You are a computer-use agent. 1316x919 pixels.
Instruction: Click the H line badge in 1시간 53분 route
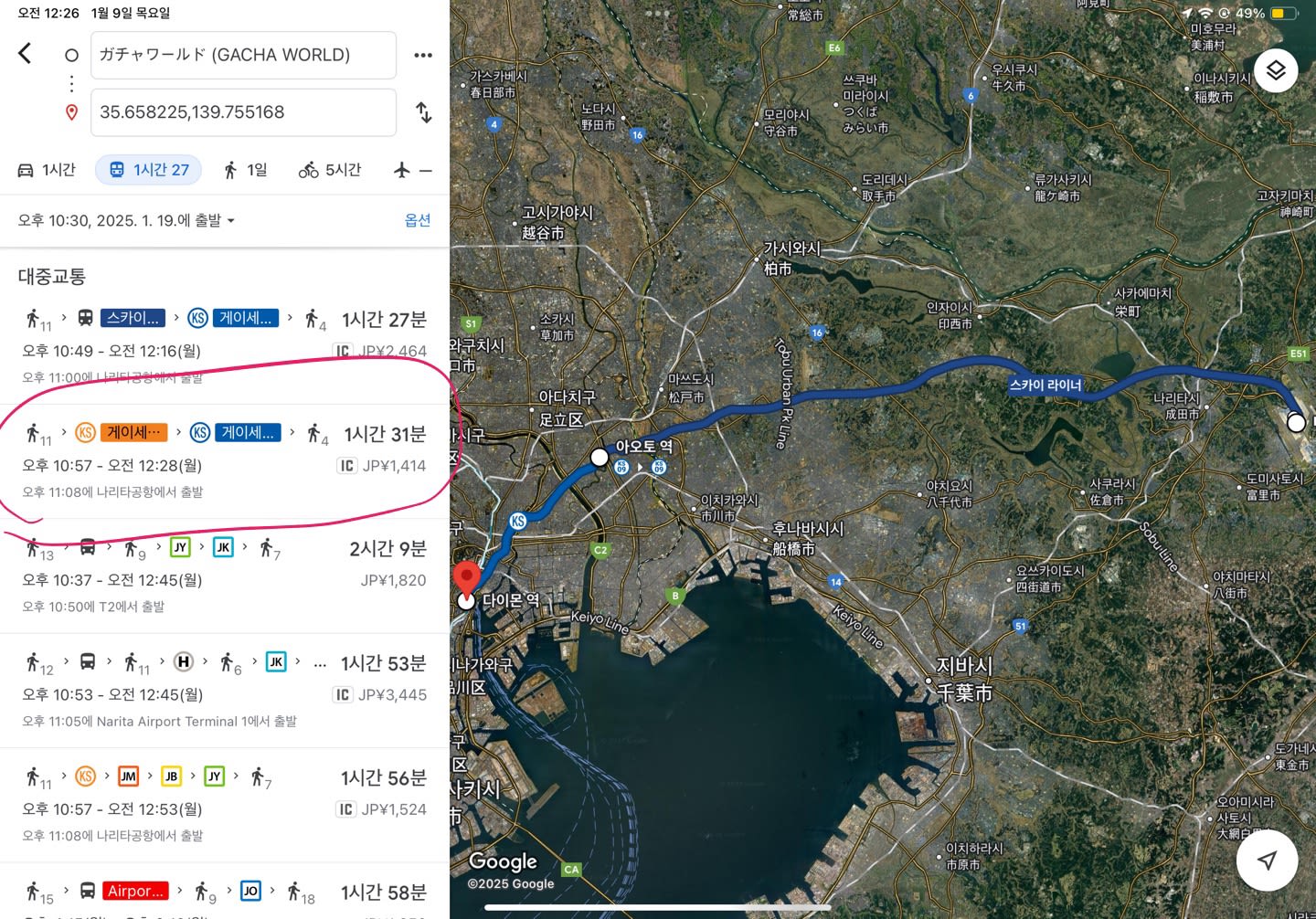[x=184, y=661]
